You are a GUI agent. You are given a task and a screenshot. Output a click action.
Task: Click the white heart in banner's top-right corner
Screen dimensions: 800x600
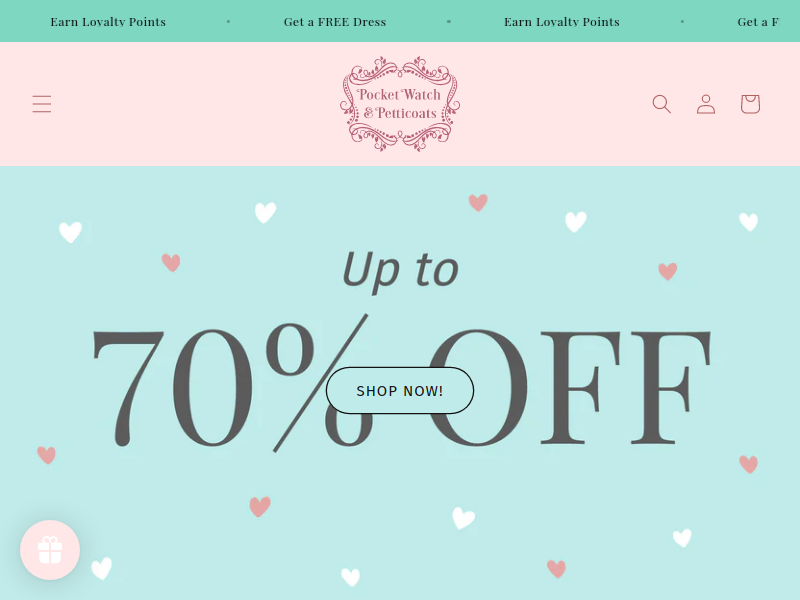coord(748,222)
